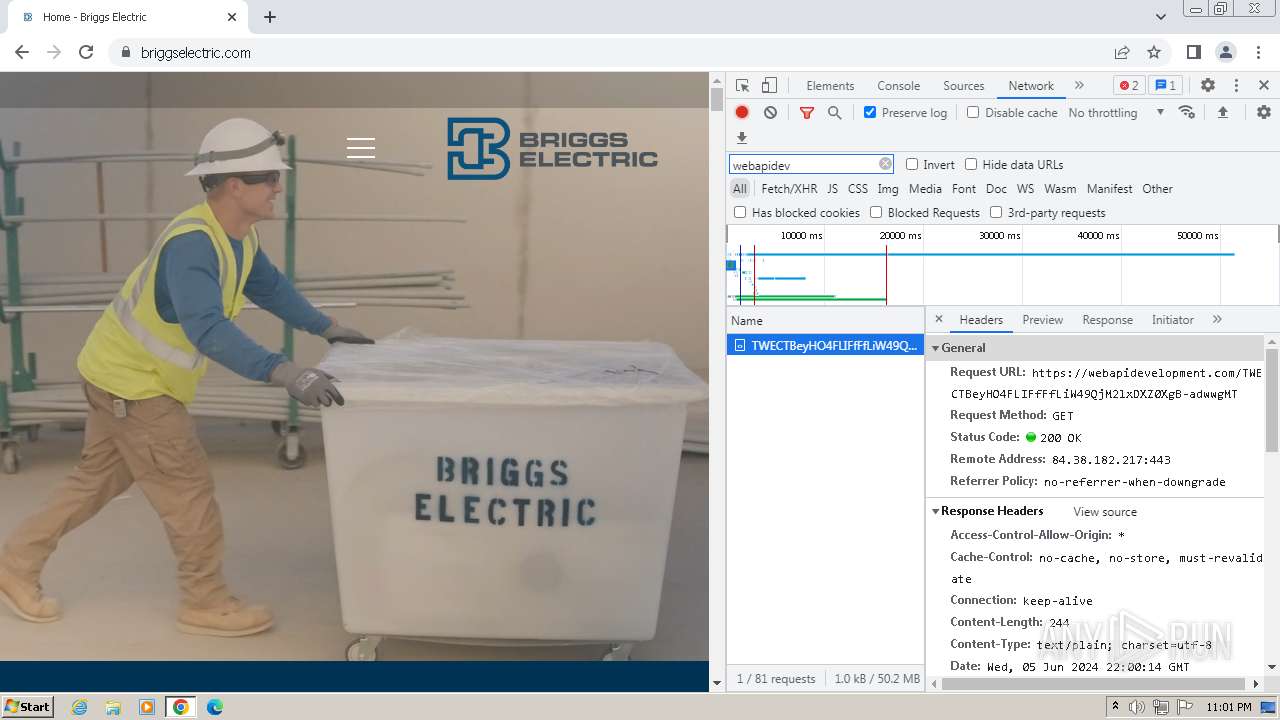The image size is (1280, 720).
Task: Collapse the General headers section
Action: tap(936, 348)
